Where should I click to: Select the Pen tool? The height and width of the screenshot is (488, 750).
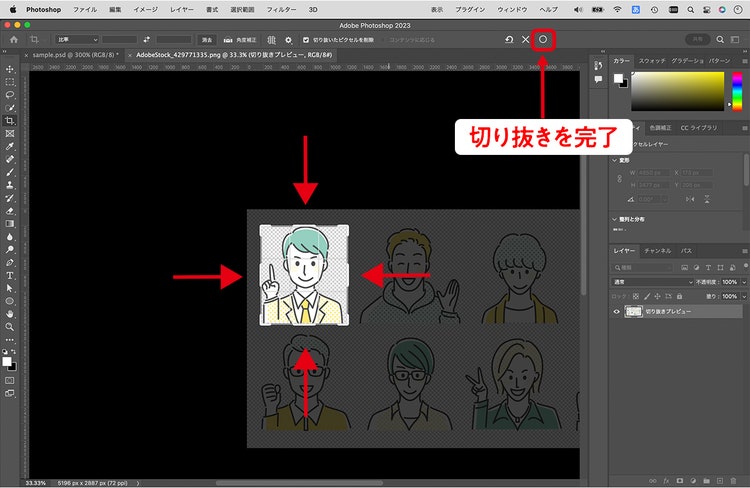10,263
